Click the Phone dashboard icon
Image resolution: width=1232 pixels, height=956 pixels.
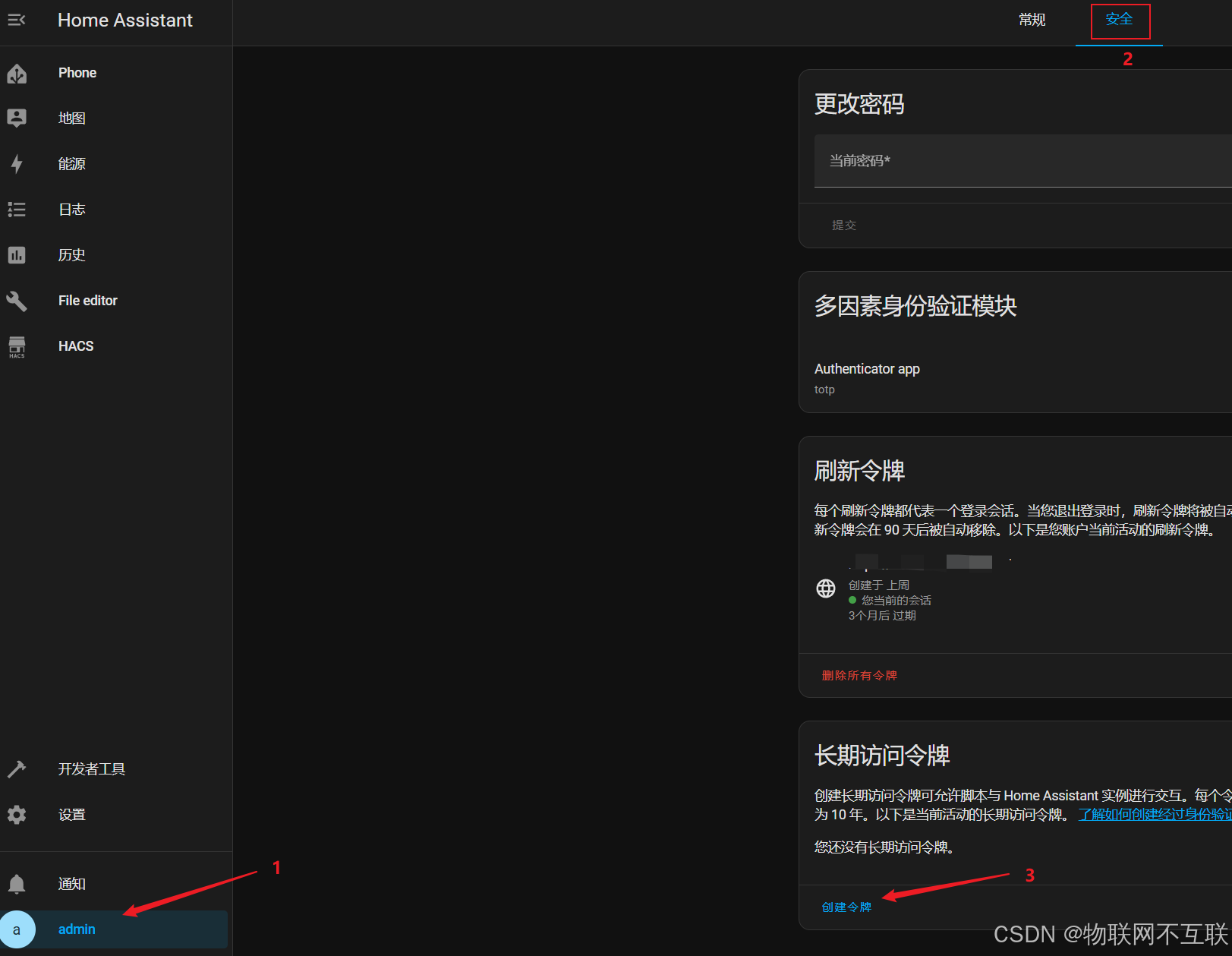click(17, 73)
